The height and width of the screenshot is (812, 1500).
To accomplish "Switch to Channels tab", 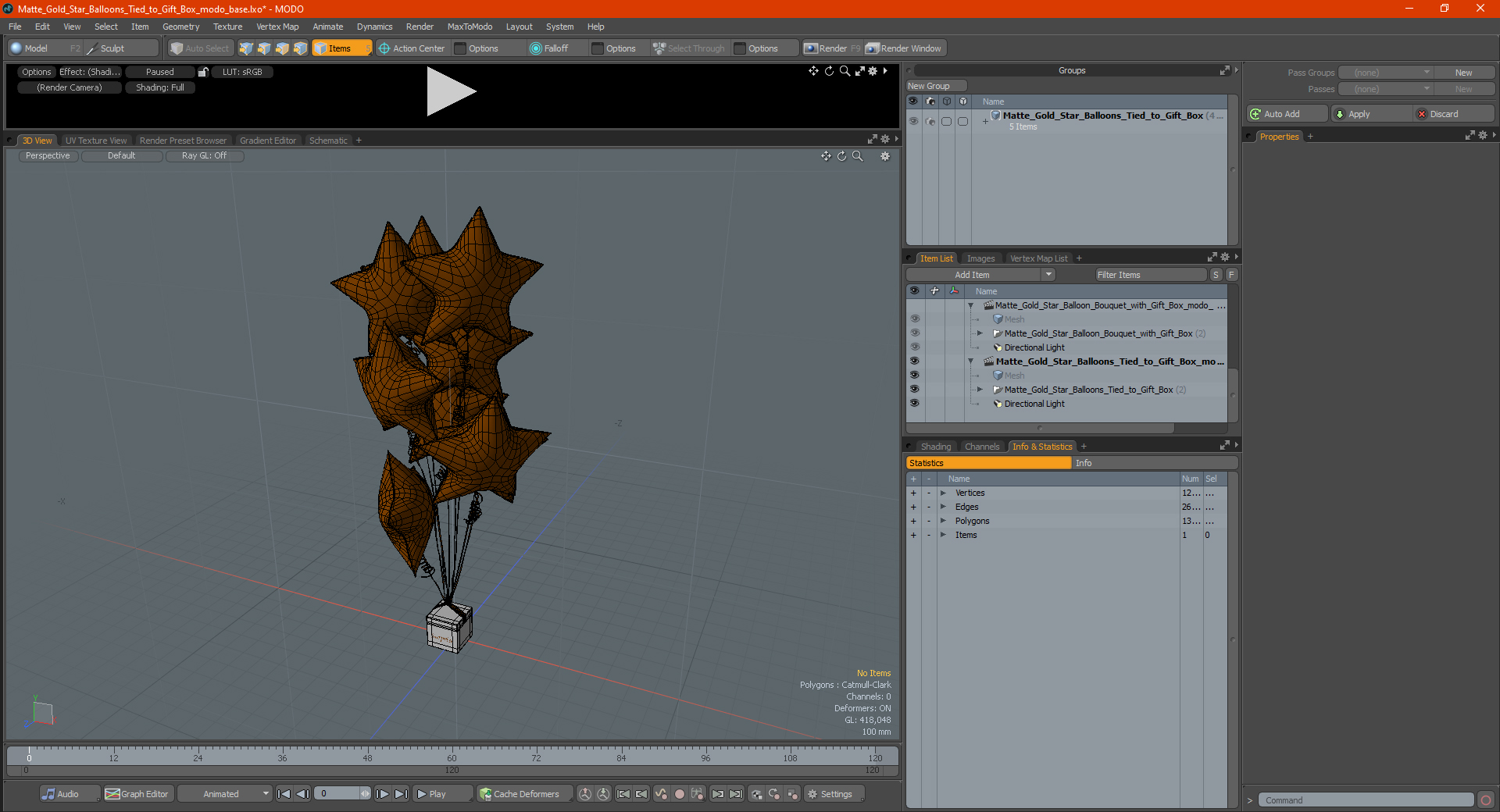I will (982, 447).
